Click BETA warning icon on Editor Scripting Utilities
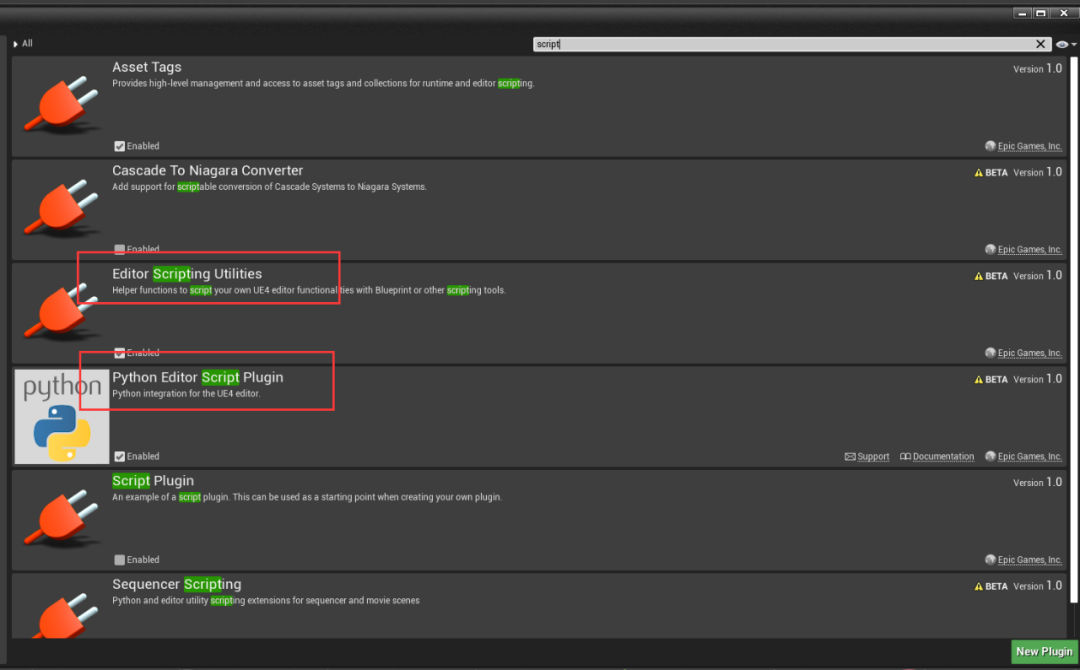 979,276
